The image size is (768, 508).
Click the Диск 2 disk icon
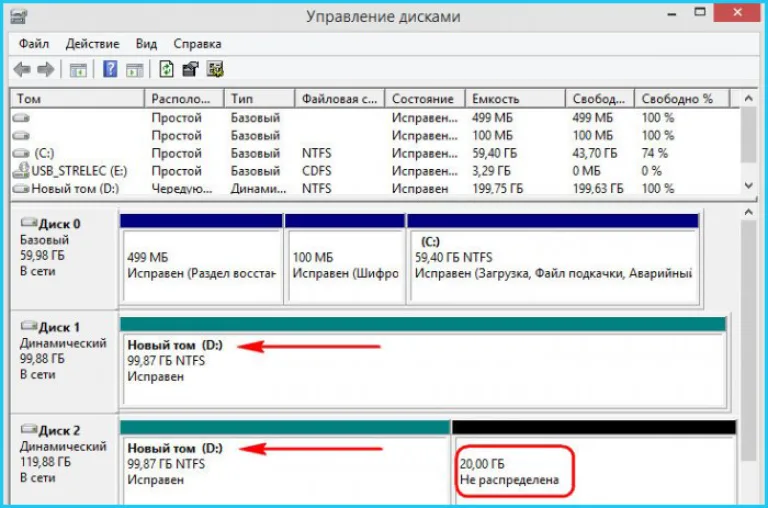[29, 430]
